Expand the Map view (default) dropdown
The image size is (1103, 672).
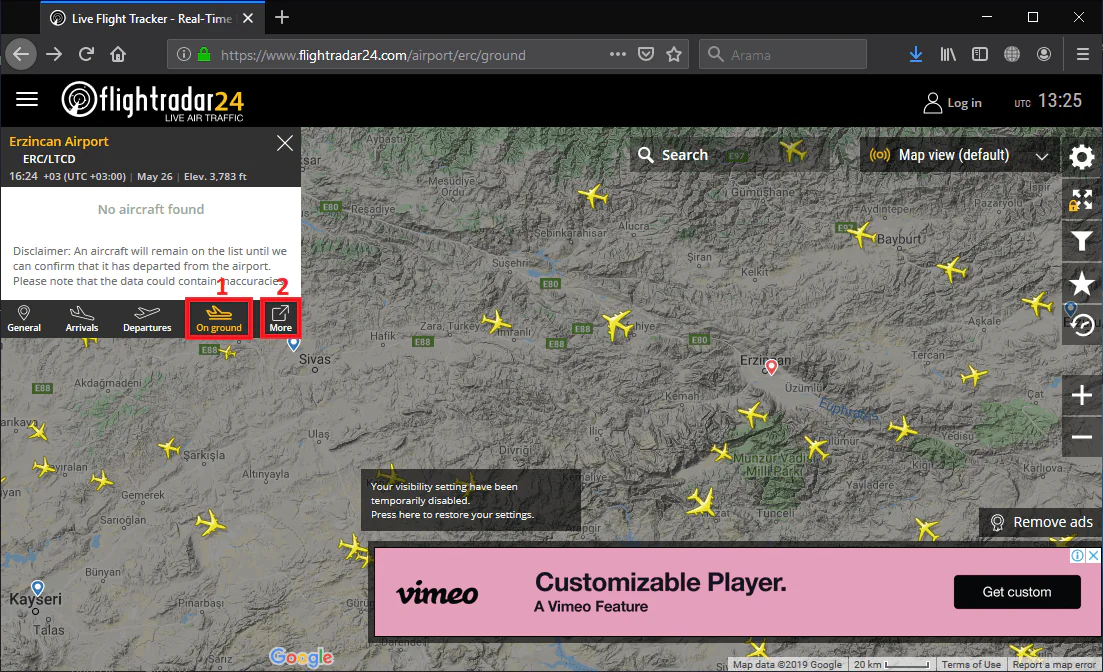pos(960,155)
